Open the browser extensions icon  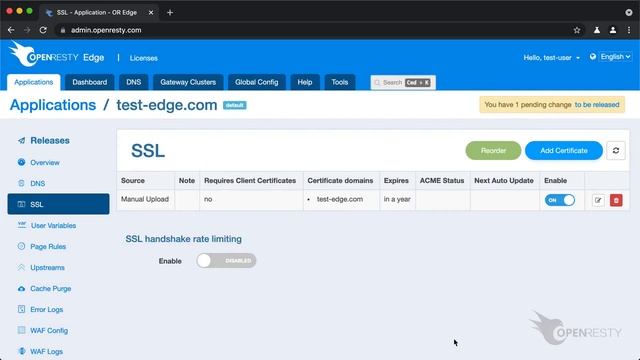point(597,30)
